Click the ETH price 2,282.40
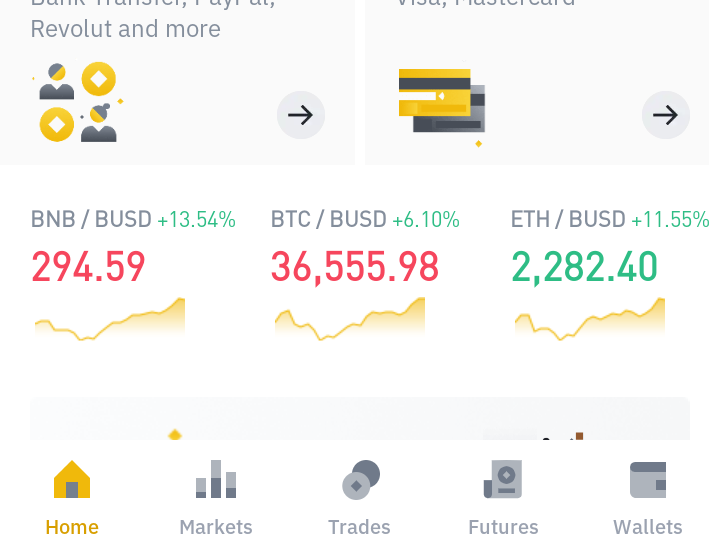 tap(584, 267)
